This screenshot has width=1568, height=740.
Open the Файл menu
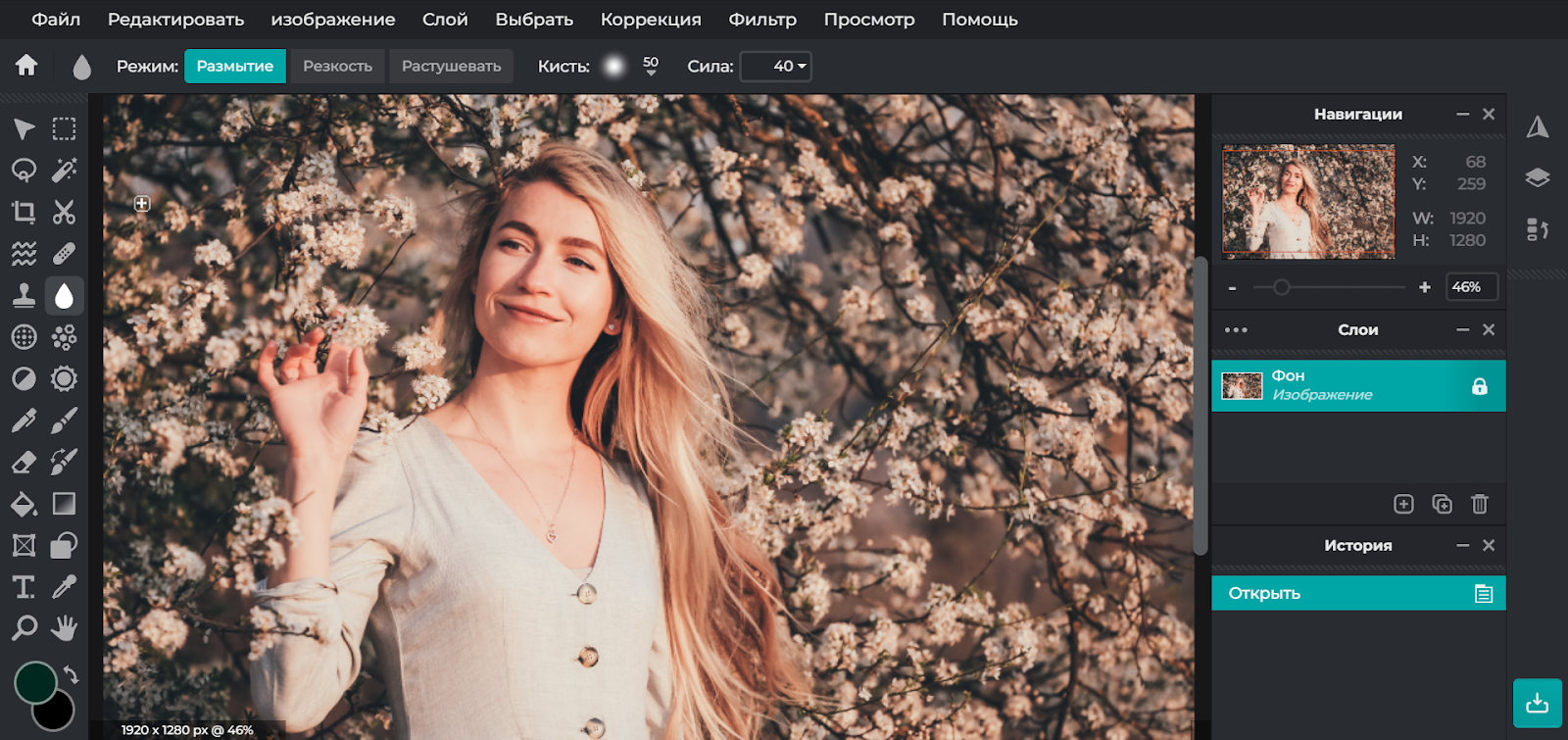[x=56, y=20]
